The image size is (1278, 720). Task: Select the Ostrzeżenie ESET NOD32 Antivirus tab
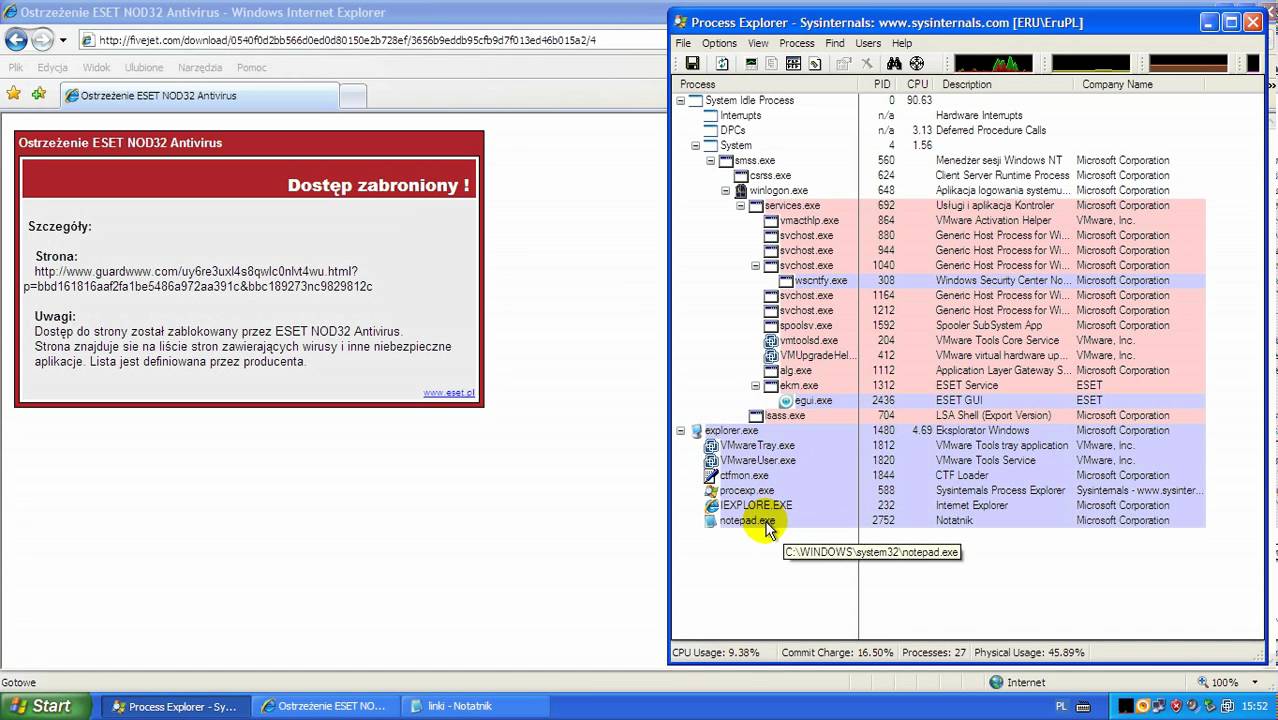(x=198, y=96)
